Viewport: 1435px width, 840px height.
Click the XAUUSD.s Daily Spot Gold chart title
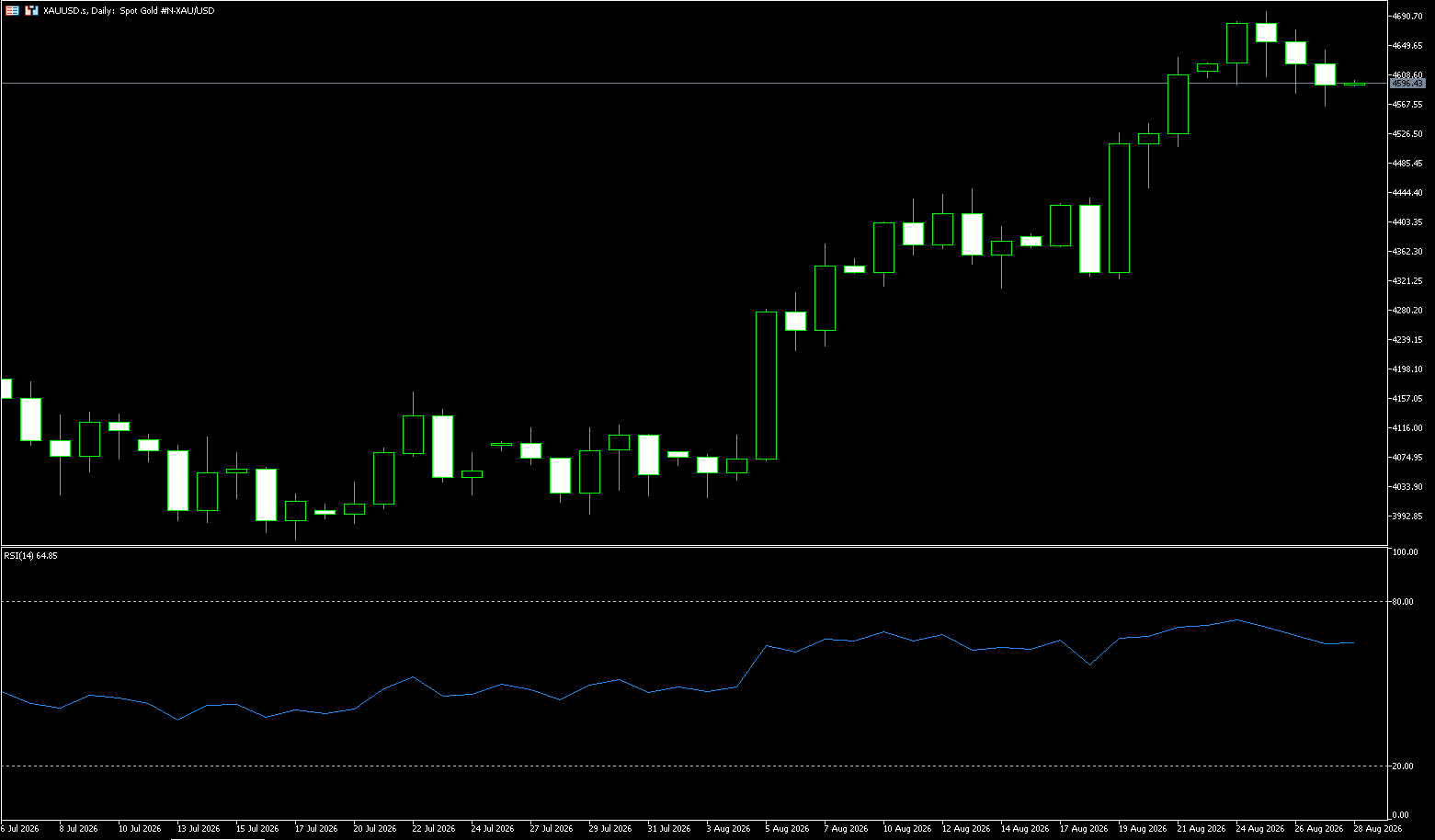[x=129, y=11]
